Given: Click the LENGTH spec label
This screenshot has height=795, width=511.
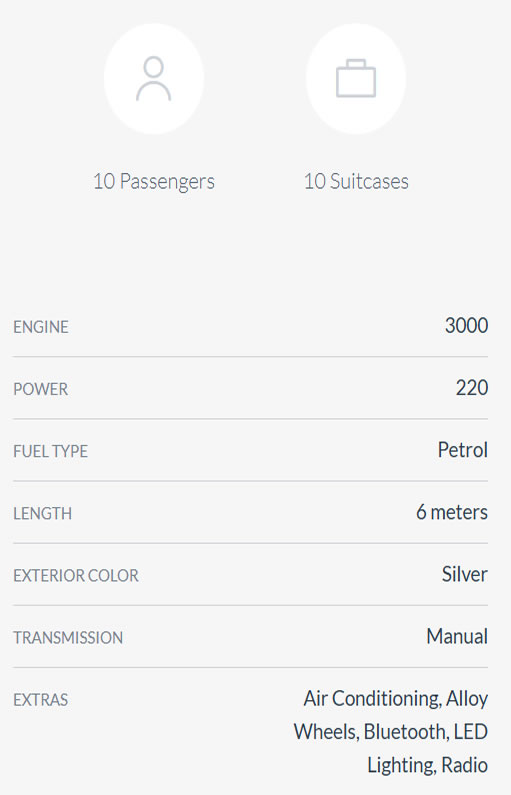Looking at the screenshot, I should tap(43, 514).
